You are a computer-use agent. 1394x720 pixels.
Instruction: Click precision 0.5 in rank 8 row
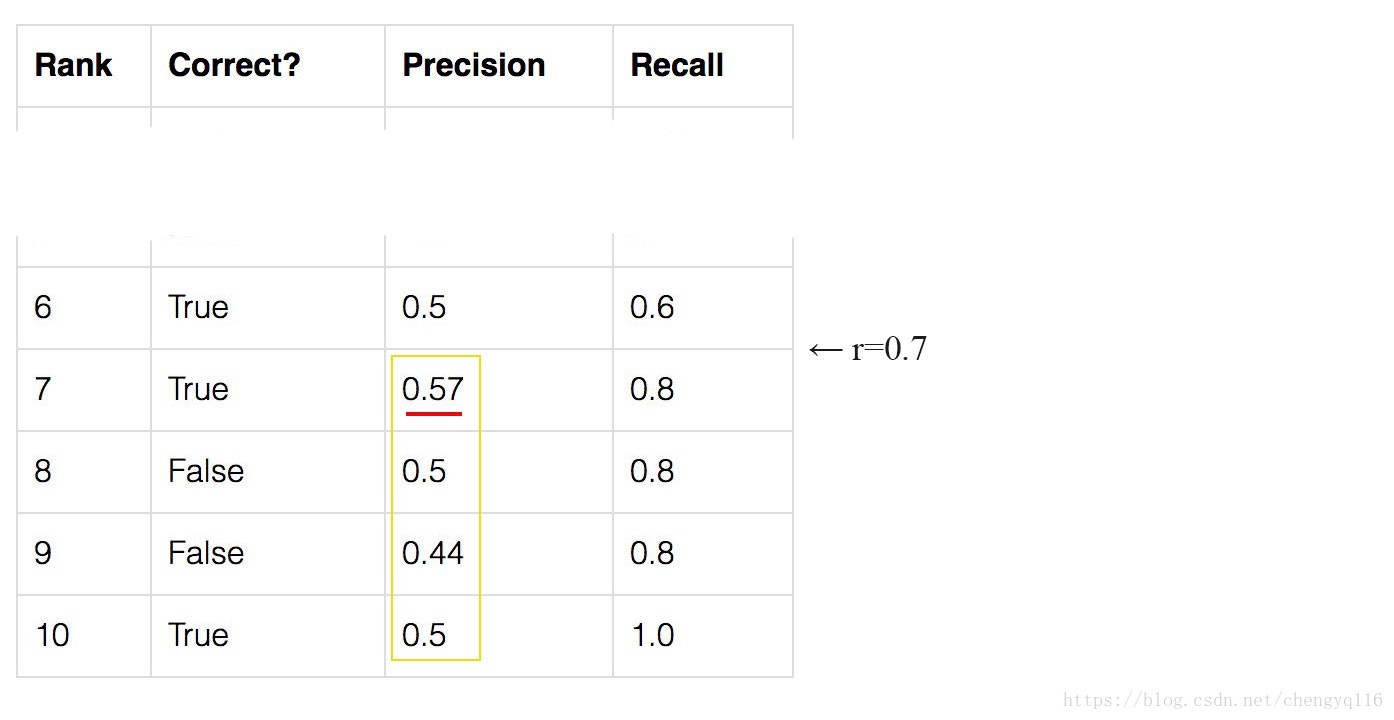point(424,471)
